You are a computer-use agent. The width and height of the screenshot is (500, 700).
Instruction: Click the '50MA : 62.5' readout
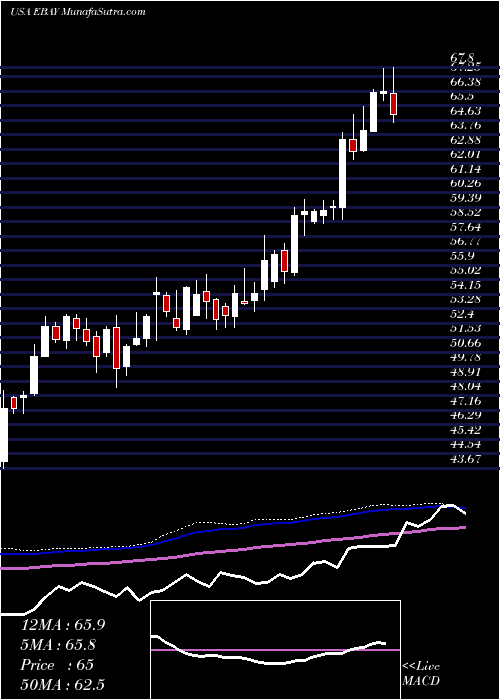pos(63,685)
